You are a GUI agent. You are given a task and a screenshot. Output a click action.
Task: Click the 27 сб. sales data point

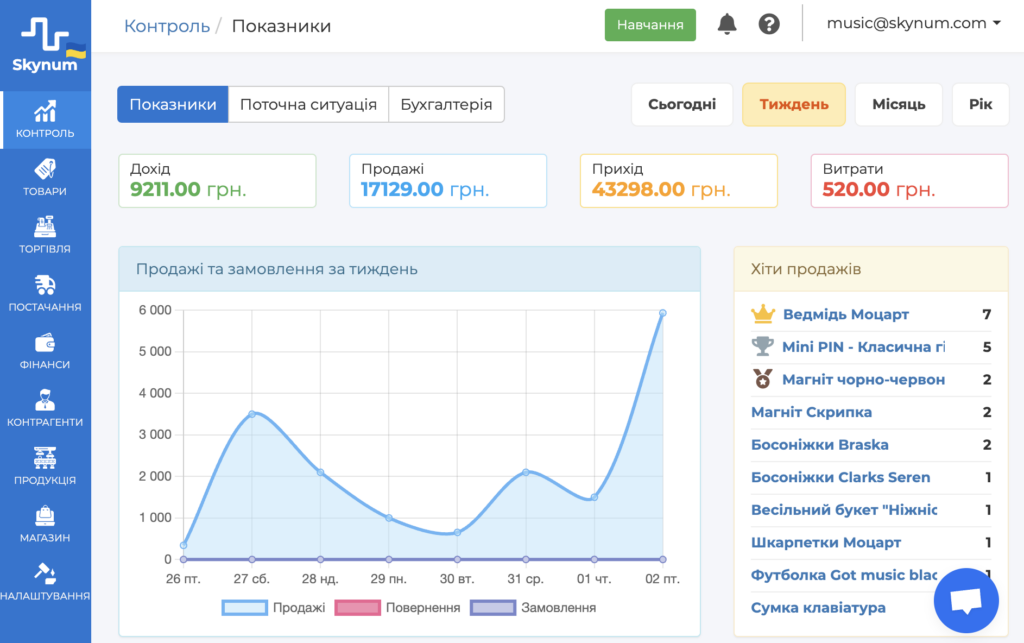pyautogui.click(x=252, y=413)
